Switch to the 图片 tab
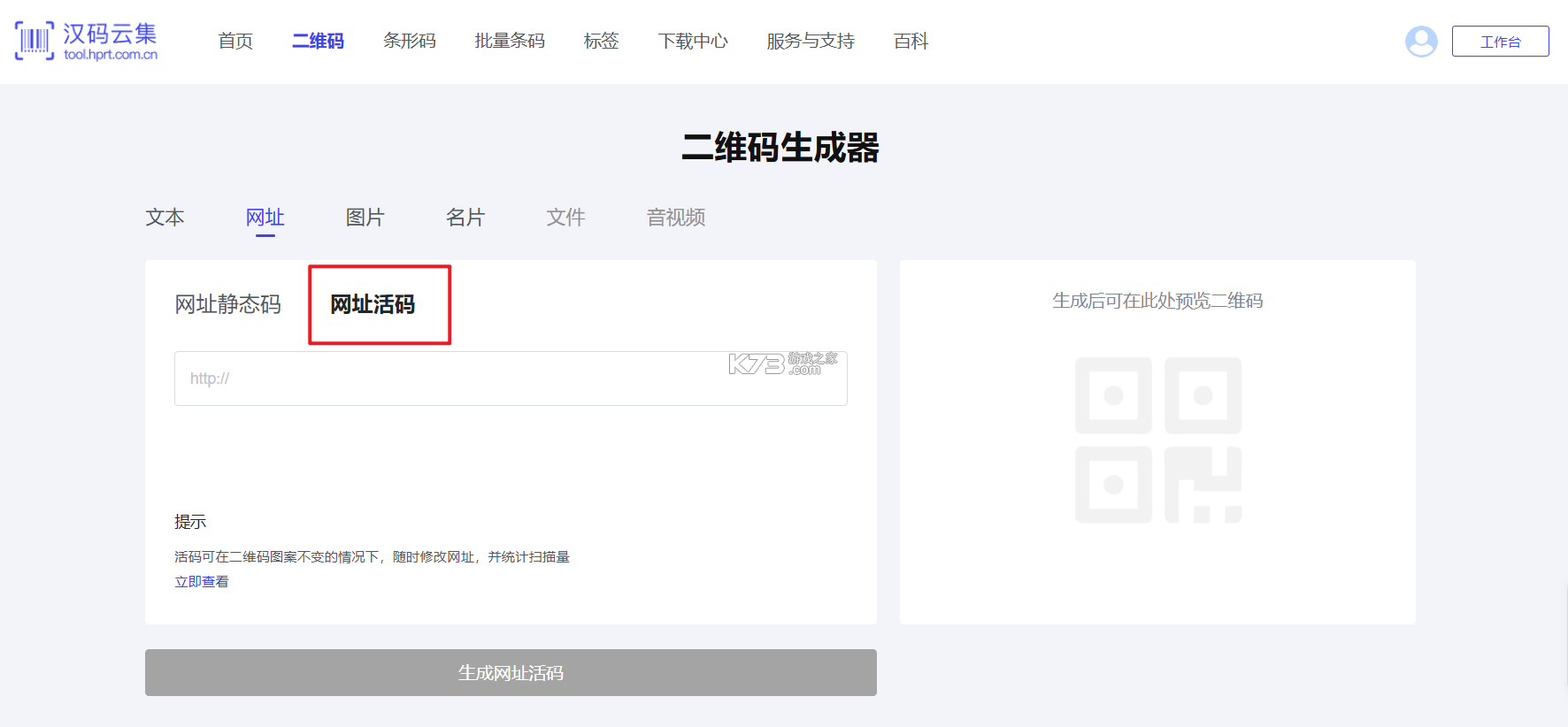Viewport: 1568px width, 727px height. pyautogui.click(x=365, y=218)
